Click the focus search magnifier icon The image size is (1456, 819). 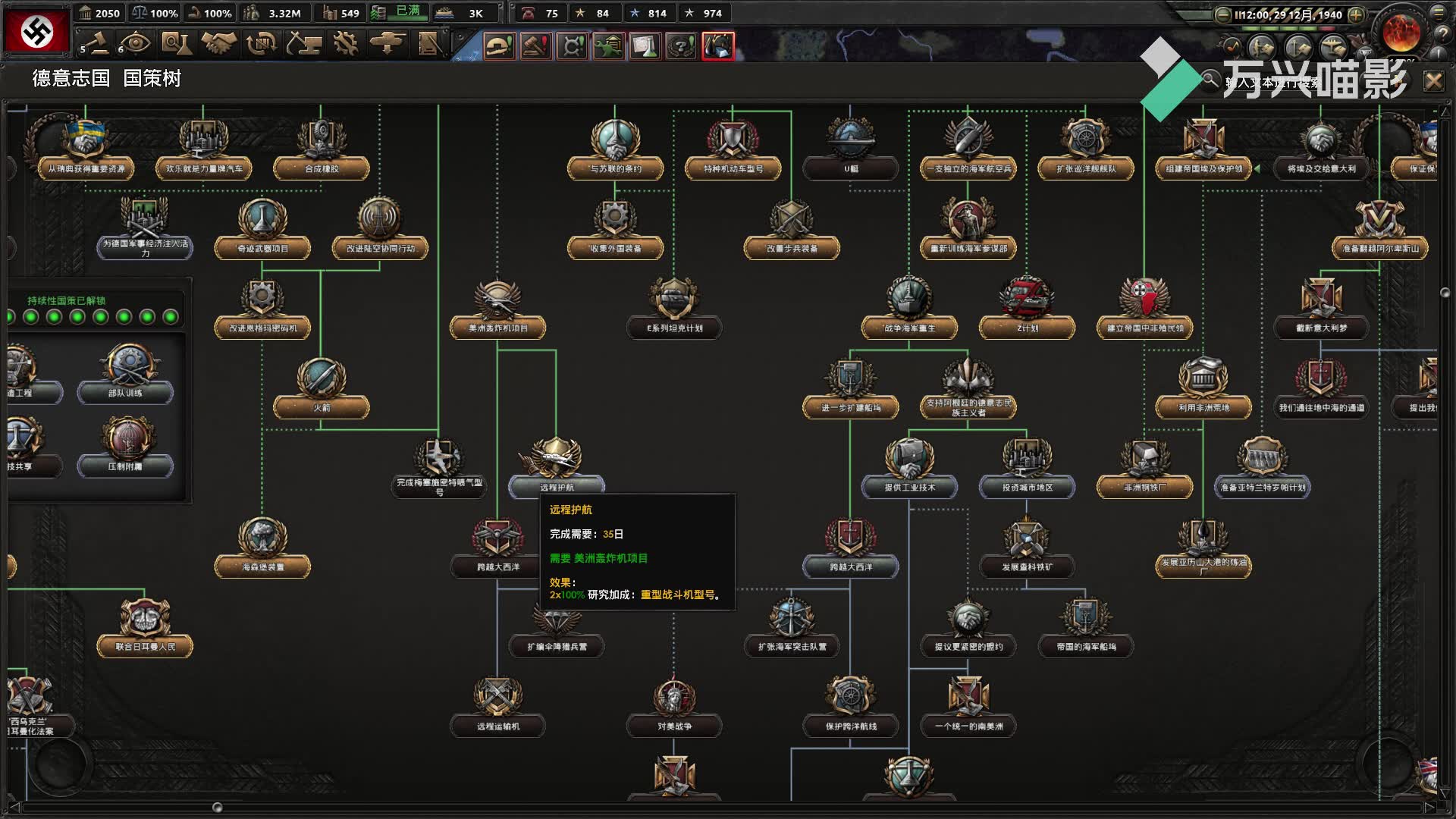click(1210, 79)
